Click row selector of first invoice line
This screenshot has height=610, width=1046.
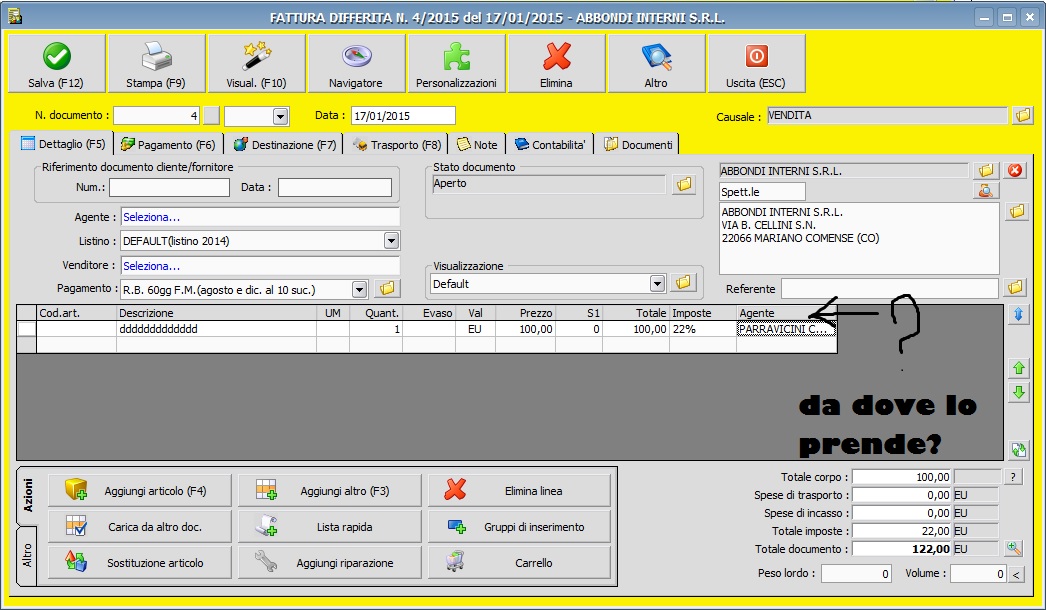point(27,329)
